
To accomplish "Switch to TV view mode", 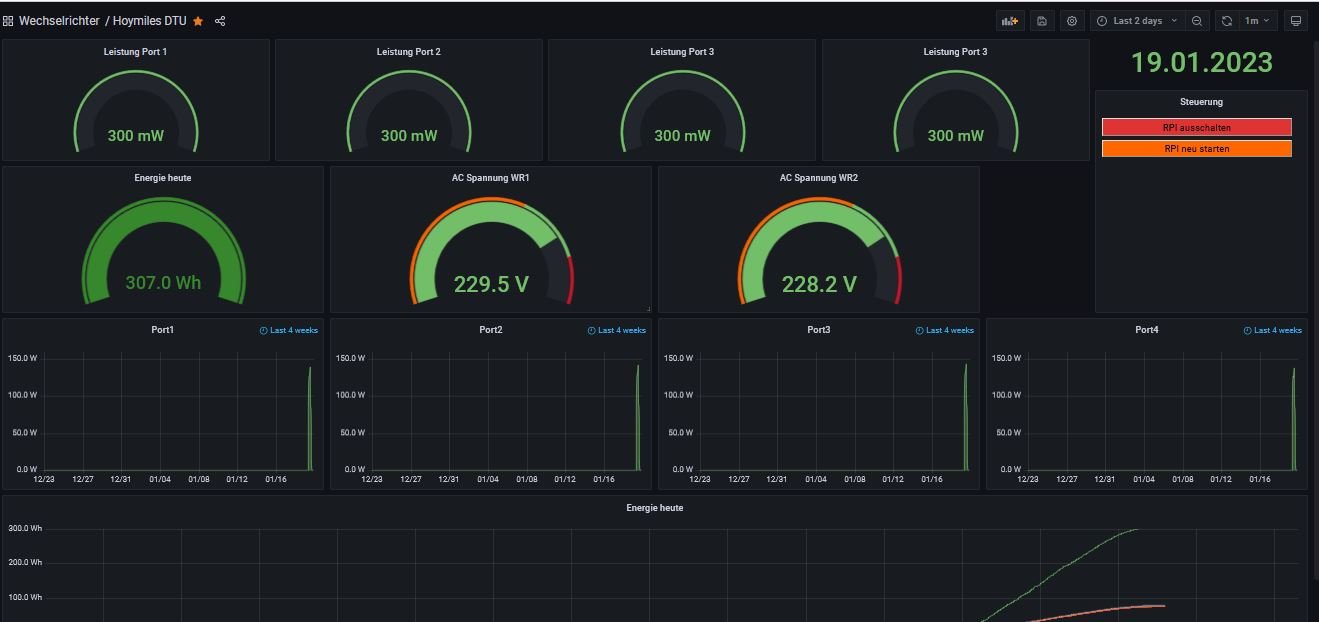I will pyautogui.click(x=1296, y=21).
